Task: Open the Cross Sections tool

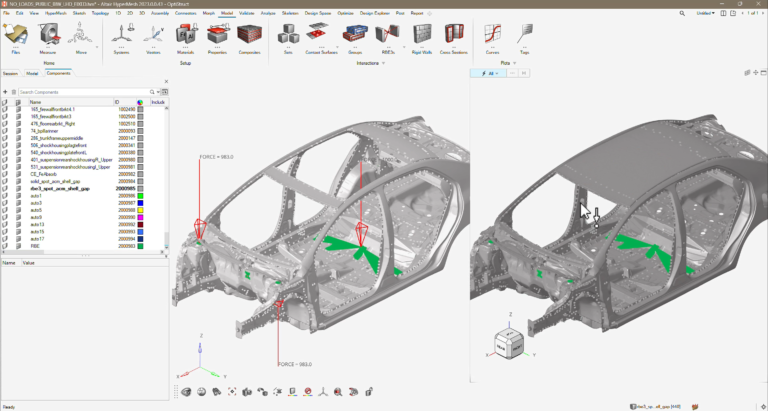Action: pos(454,34)
